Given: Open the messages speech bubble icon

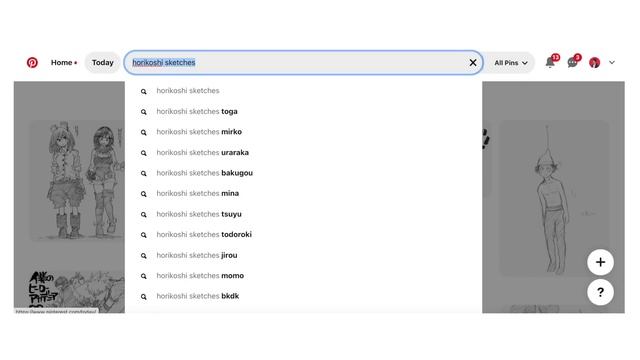Looking at the screenshot, I should coord(572,62).
